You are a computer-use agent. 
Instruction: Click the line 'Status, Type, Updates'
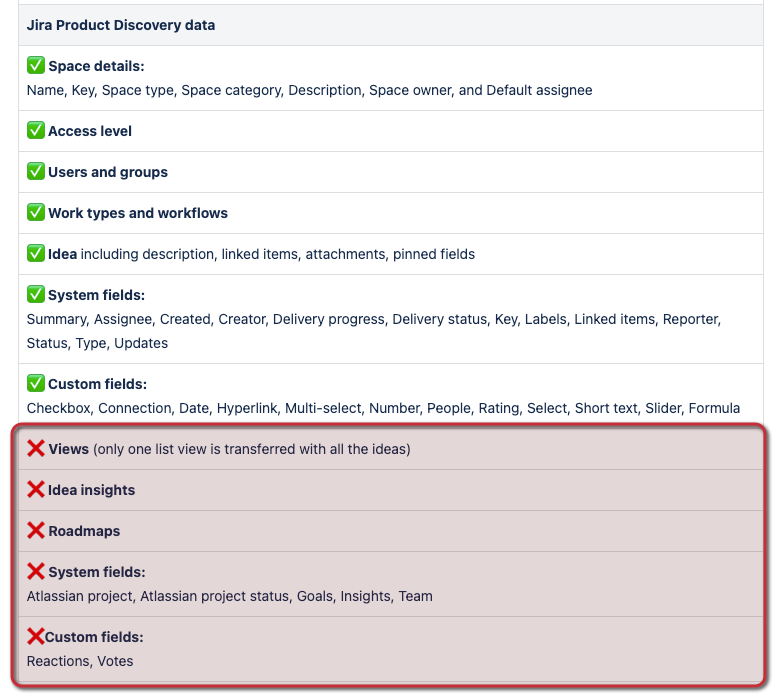click(97, 343)
